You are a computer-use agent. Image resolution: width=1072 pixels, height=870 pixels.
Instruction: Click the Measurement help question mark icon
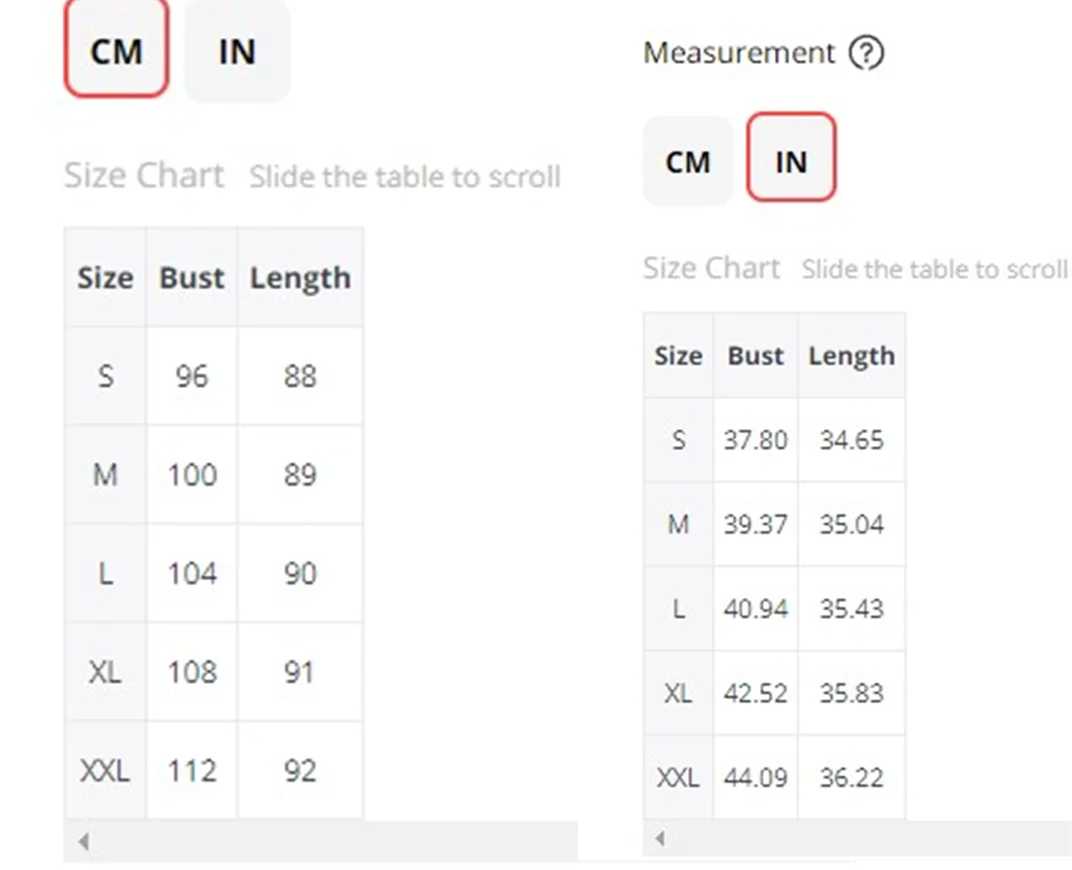tap(866, 53)
